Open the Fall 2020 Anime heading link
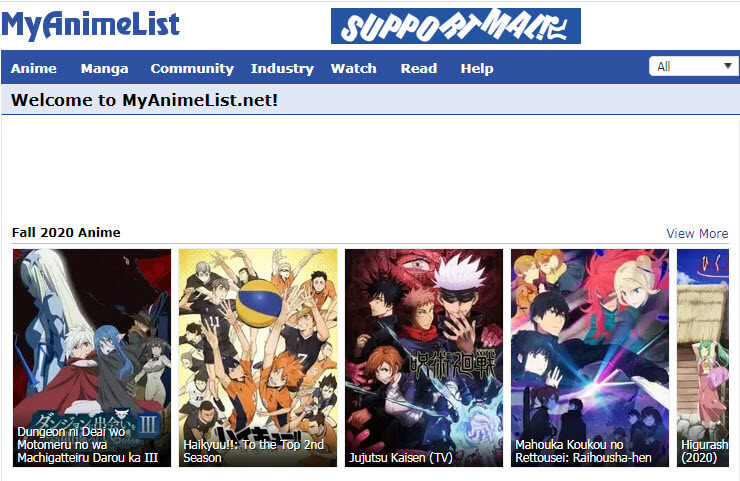 coord(66,232)
